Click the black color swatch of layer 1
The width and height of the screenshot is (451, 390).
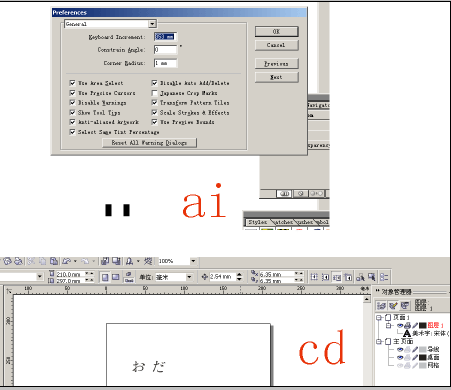click(x=423, y=325)
